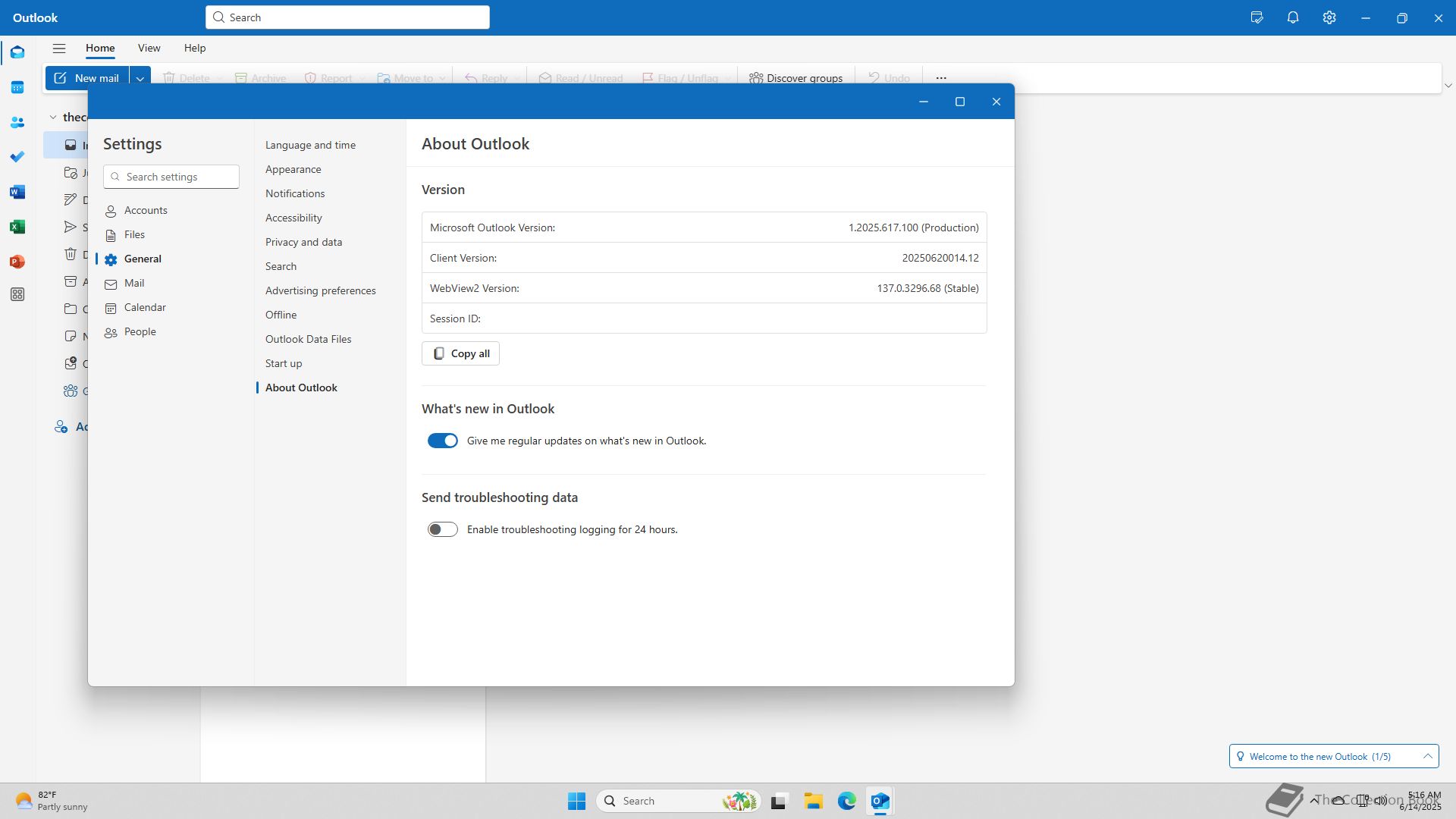Open the notifications bell icon

click(1293, 17)
